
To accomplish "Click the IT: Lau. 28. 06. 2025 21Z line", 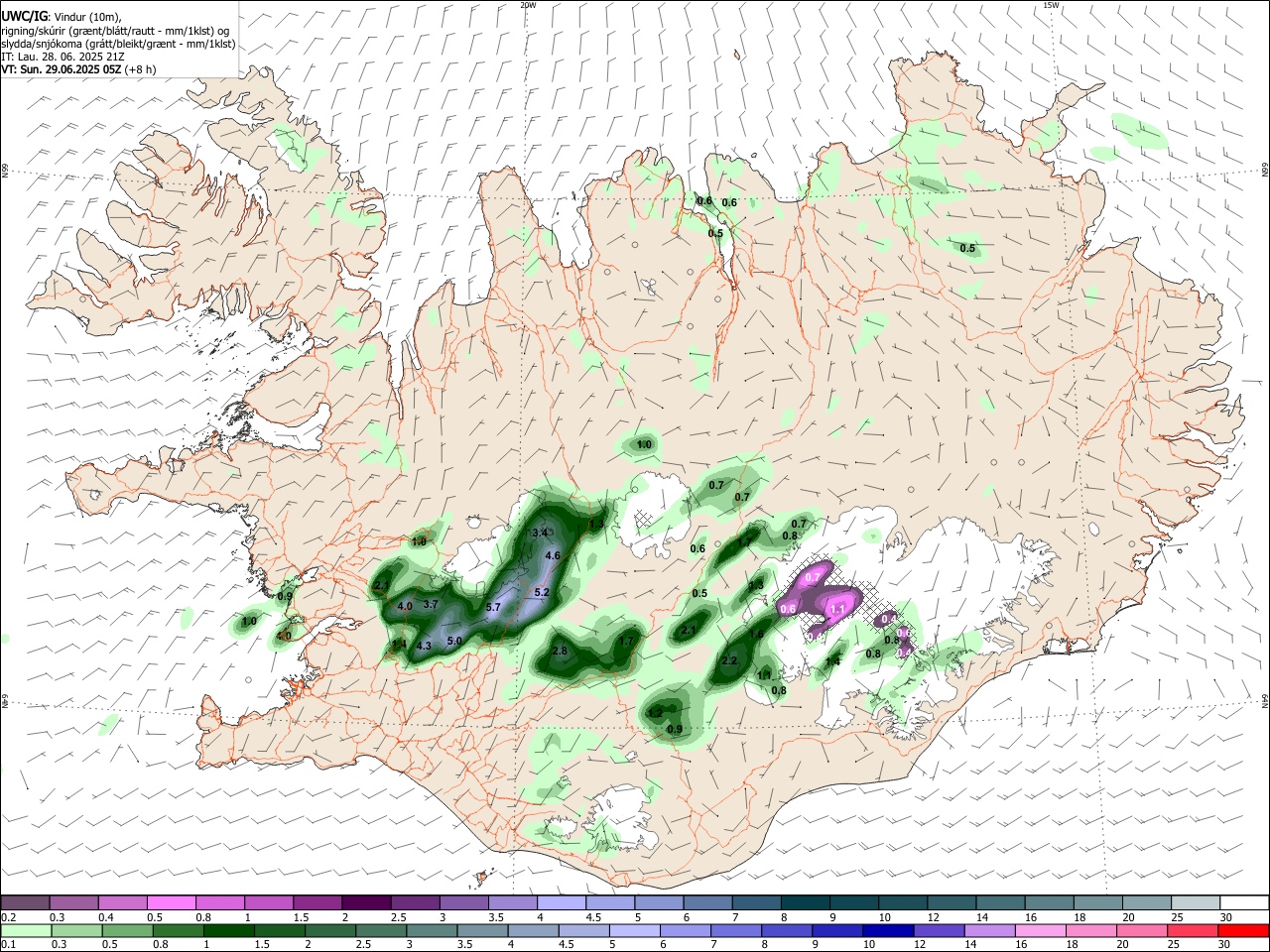I will tap(63, 58).
